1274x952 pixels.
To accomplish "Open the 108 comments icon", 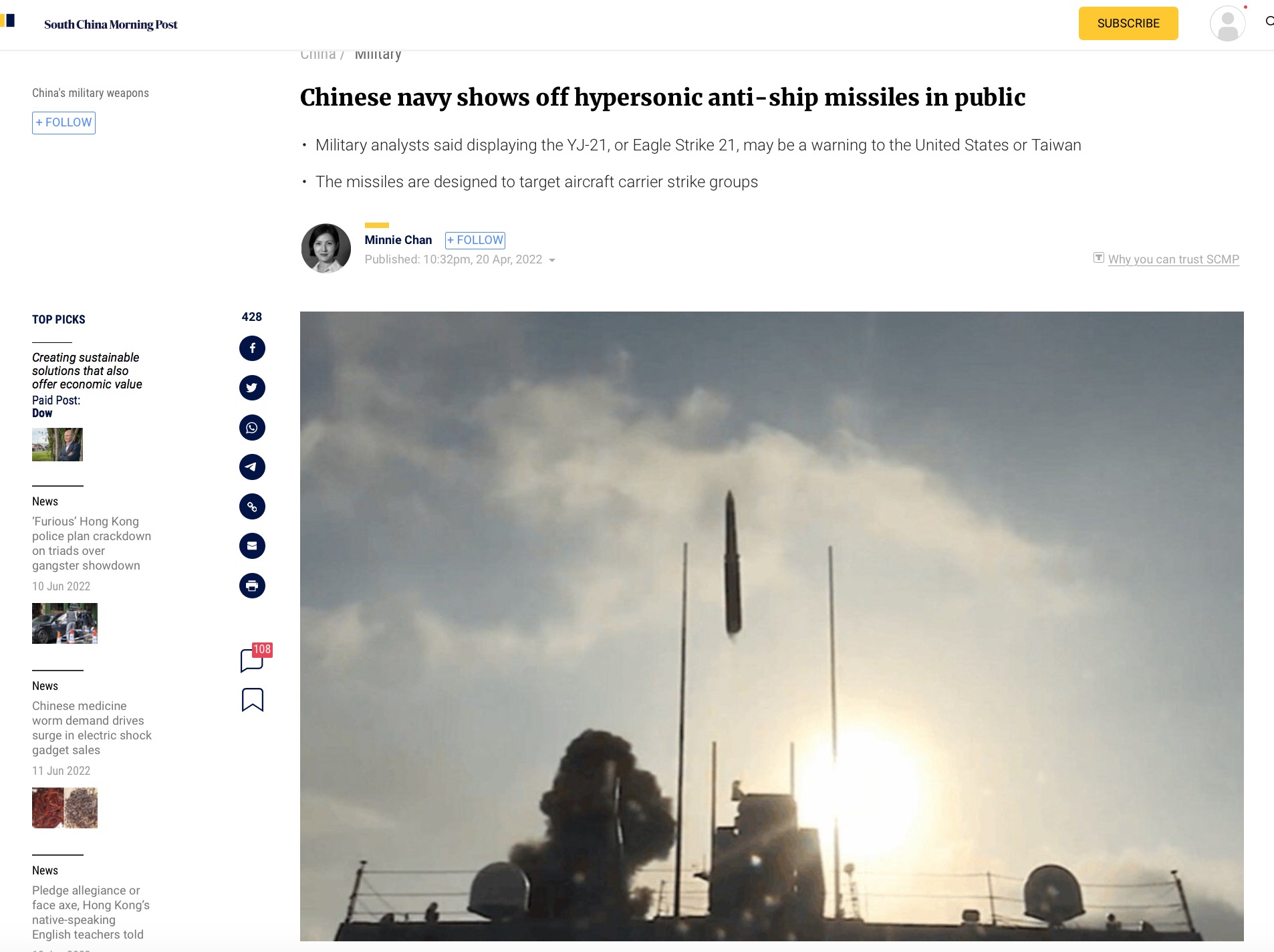I will coord(255,658).
